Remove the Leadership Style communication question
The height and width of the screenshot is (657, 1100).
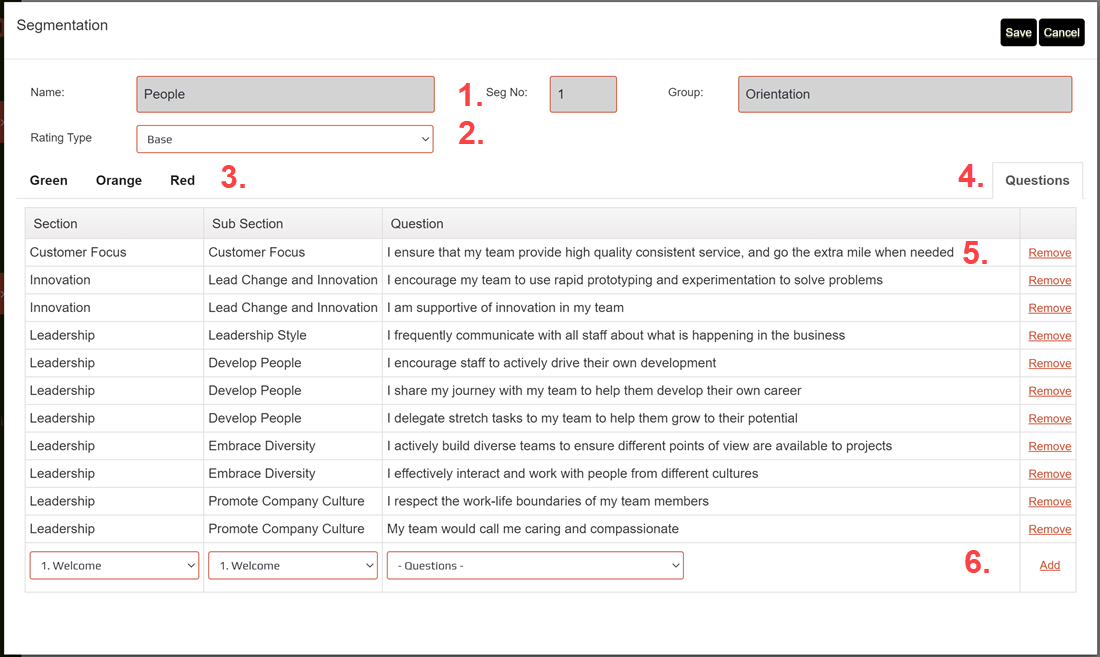[x=1049, y=335]
